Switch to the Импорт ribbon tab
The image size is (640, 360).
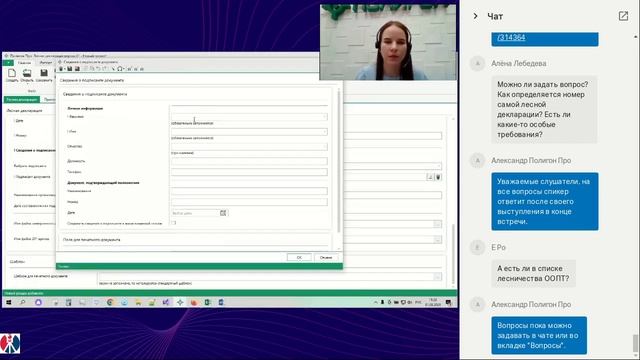[46, 62]
